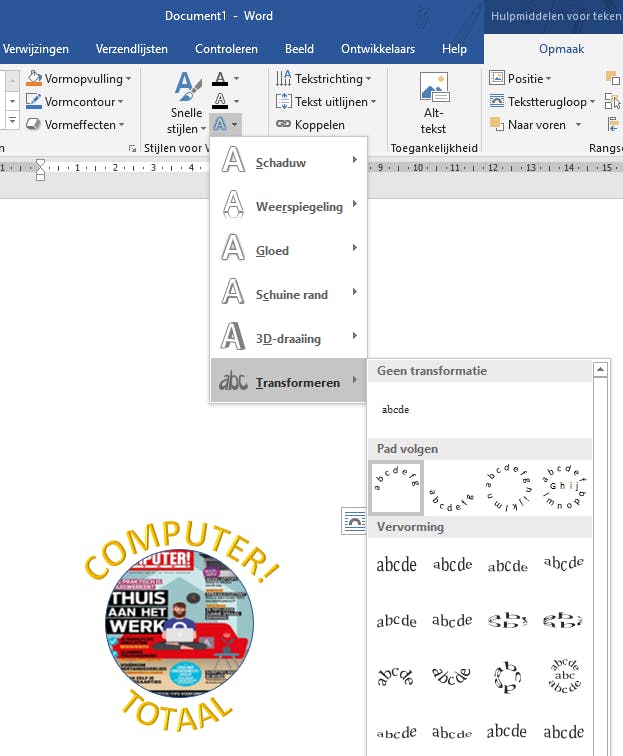
Task: Switch to the Beeld tab
Action: [x=299, y=49]
